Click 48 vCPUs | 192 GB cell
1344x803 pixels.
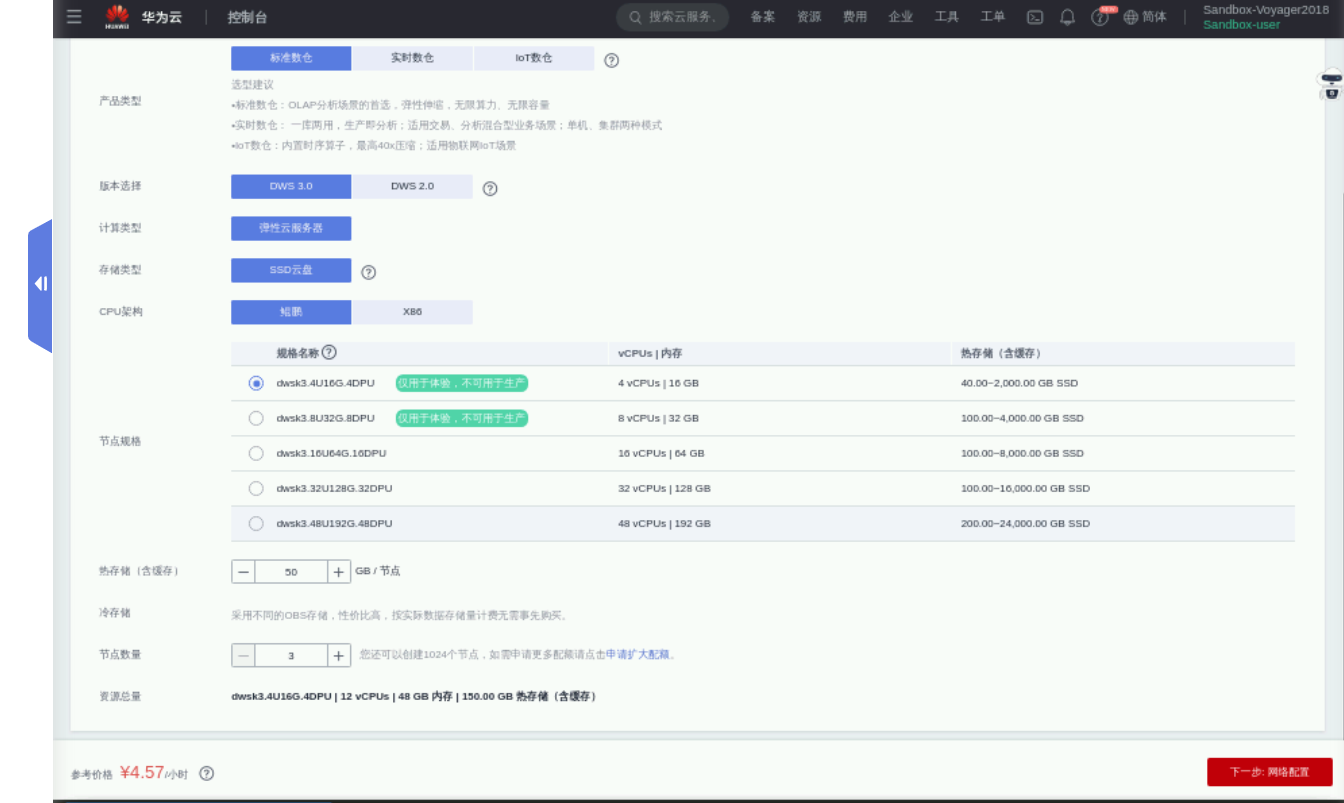click(x=664, y=523)
